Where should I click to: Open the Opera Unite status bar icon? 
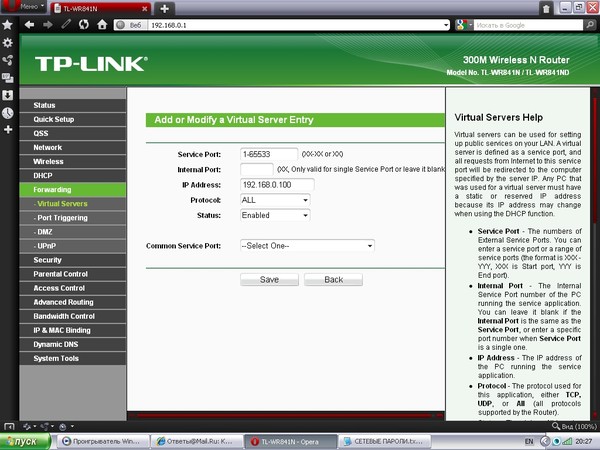[x=46, y=426]
